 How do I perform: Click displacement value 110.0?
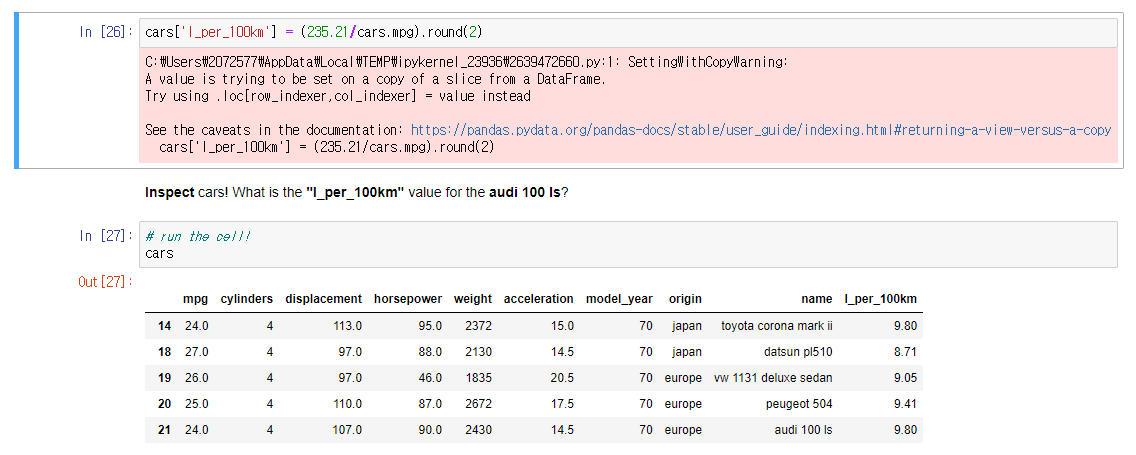pos(347,404)
